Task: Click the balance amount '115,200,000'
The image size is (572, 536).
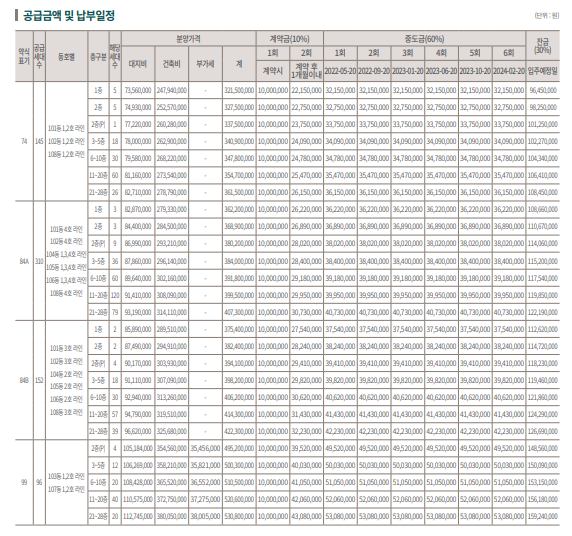Action: tap(542, 261)
